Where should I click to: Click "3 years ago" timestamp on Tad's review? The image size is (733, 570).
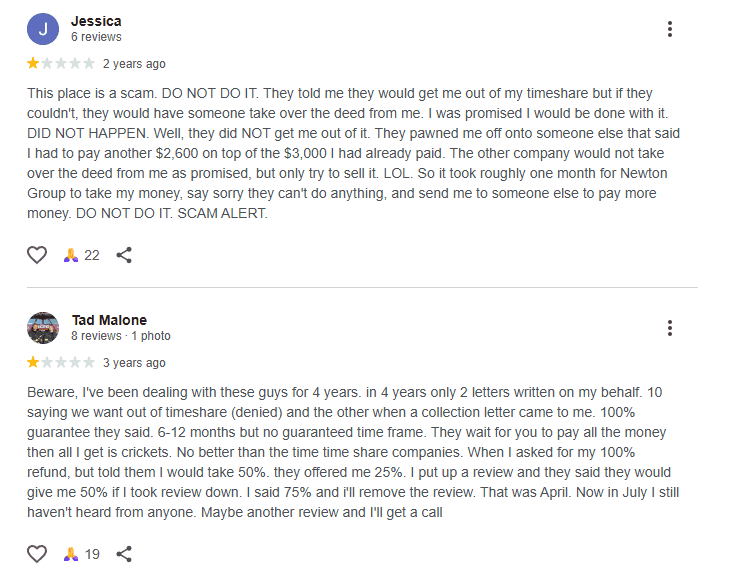tap(134, 363)
